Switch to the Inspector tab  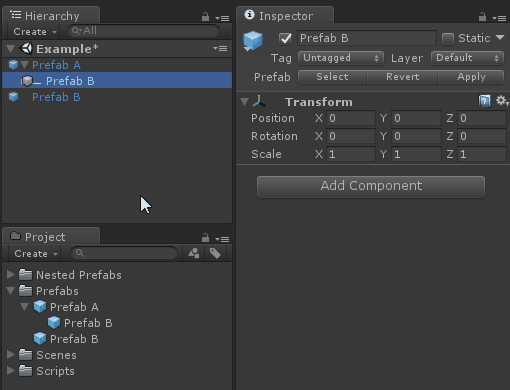285,16
